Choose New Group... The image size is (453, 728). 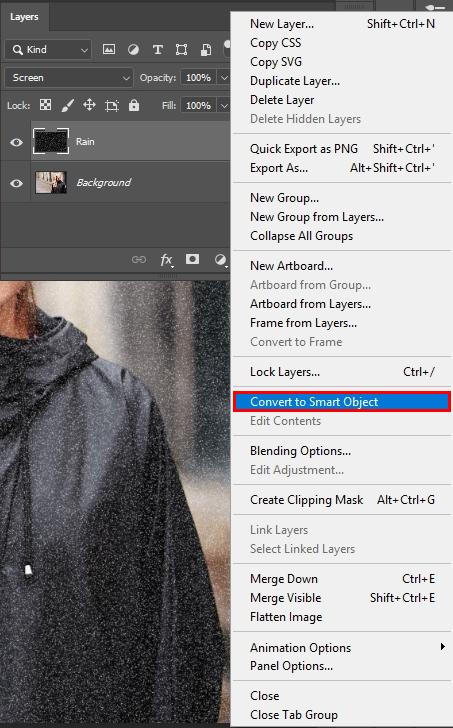284,198
